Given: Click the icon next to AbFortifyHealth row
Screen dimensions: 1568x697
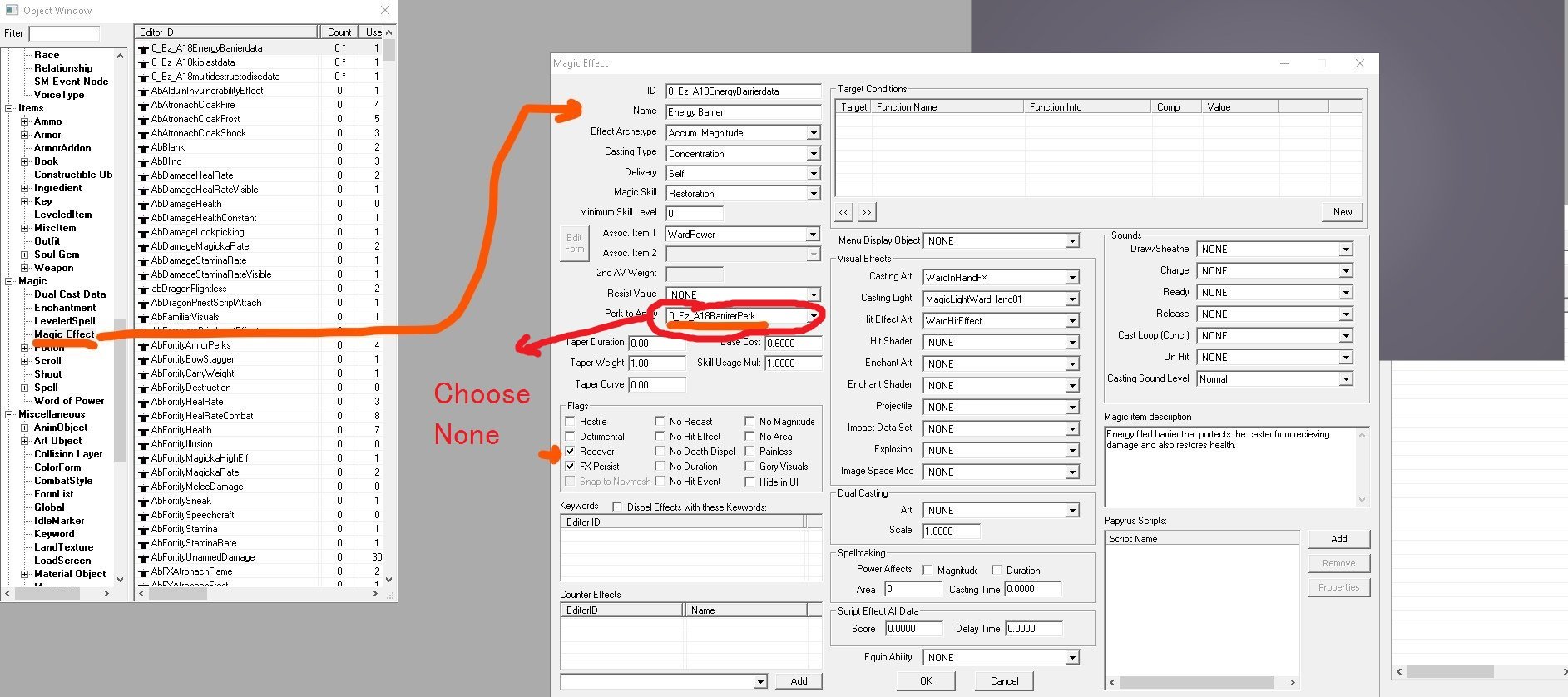Looking at the screenshot, I should [143, 431].
